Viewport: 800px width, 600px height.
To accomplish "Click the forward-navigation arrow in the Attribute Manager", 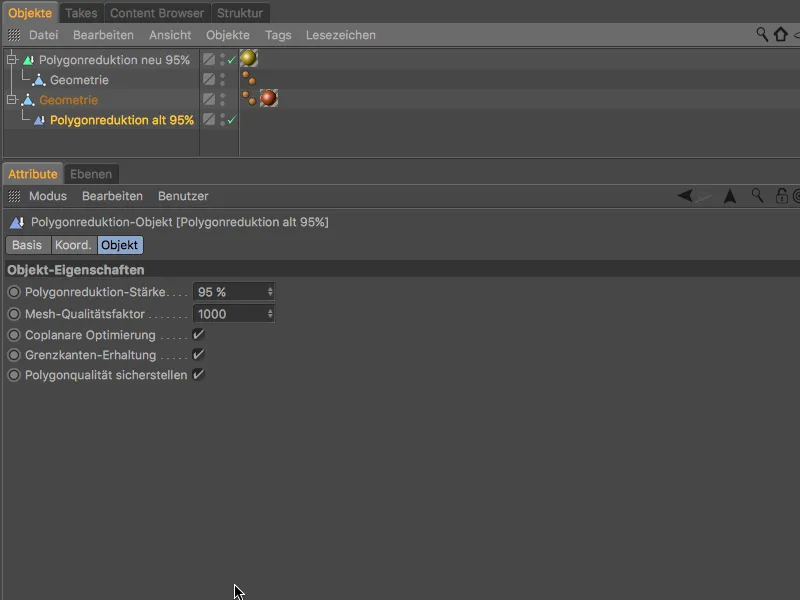I will [730, 196].
